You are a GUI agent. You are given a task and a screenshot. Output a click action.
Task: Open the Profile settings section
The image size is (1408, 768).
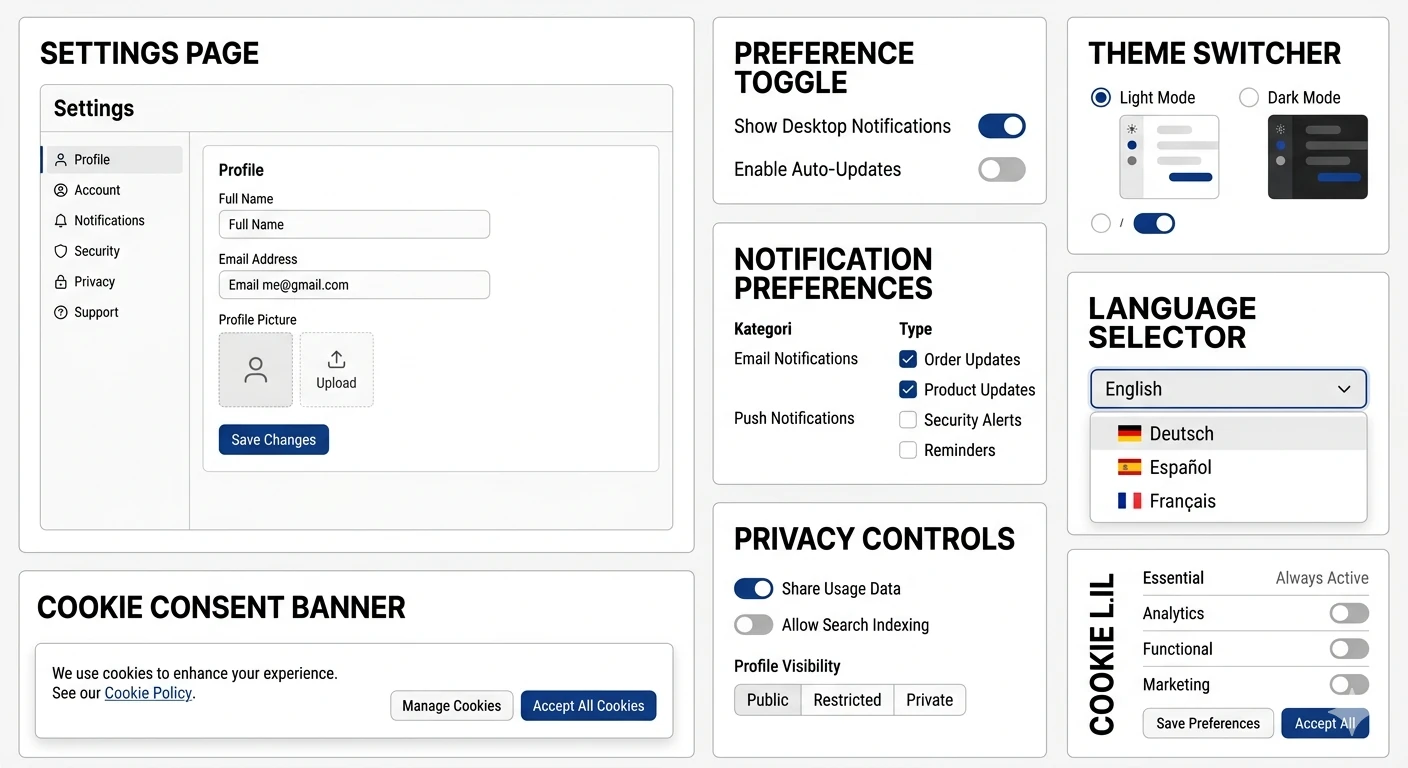click(x=114, y=159)
